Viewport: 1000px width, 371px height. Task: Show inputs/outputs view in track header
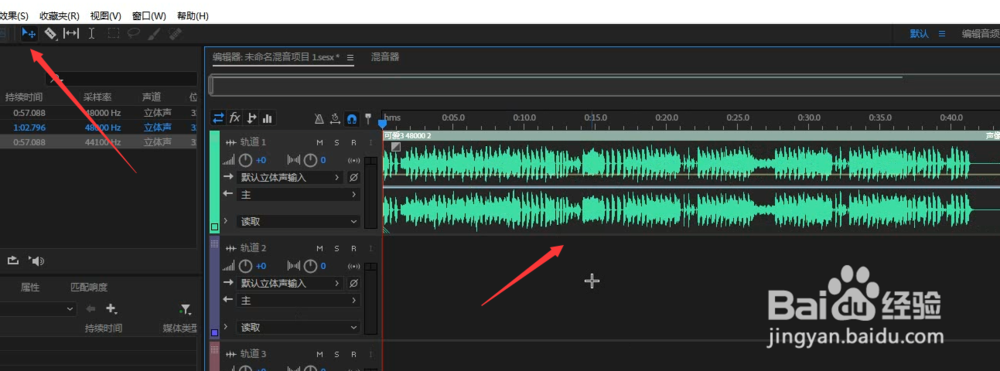point(219,118)
